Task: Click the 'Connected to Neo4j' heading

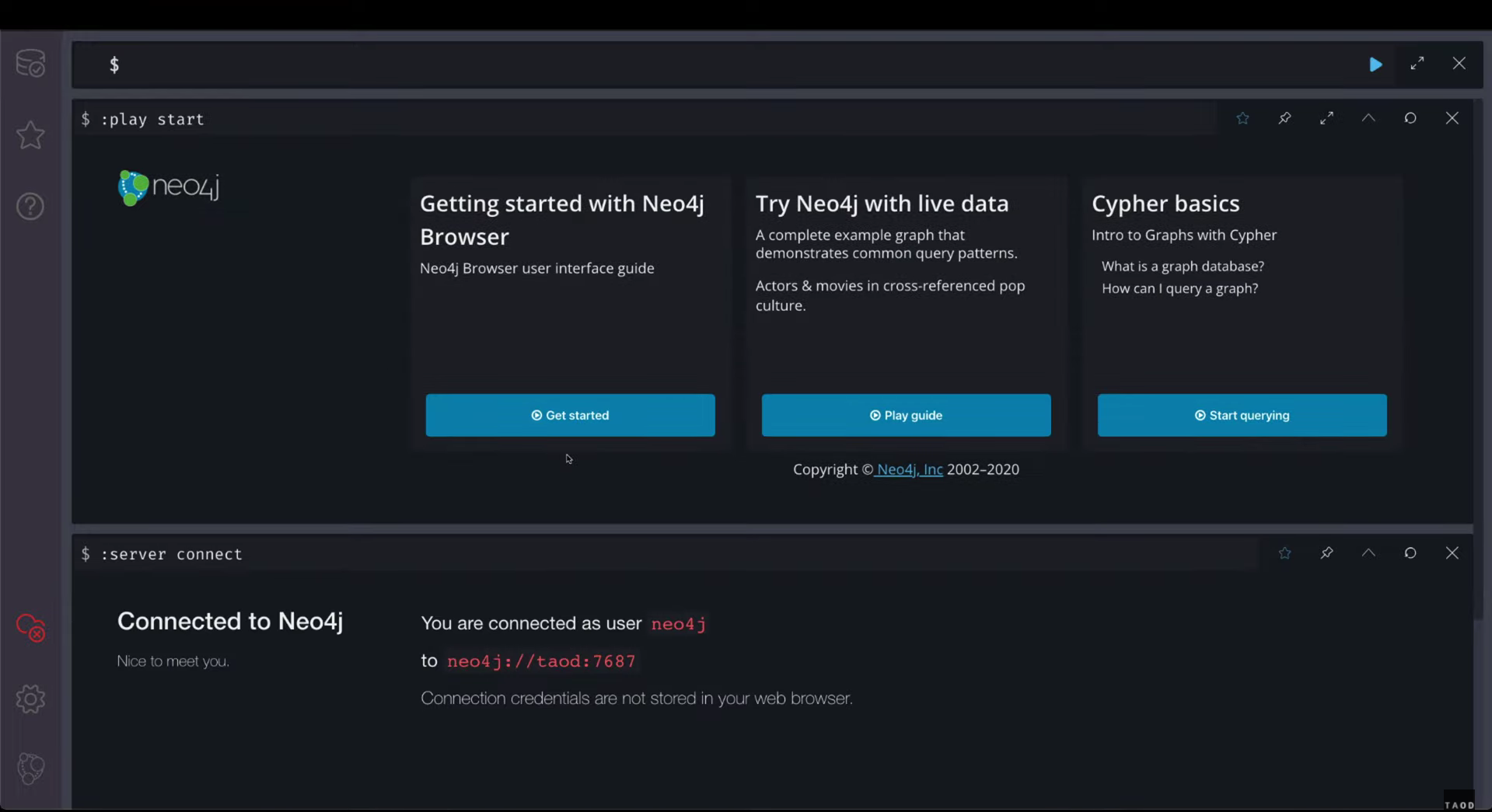Action: coord(230,621)
